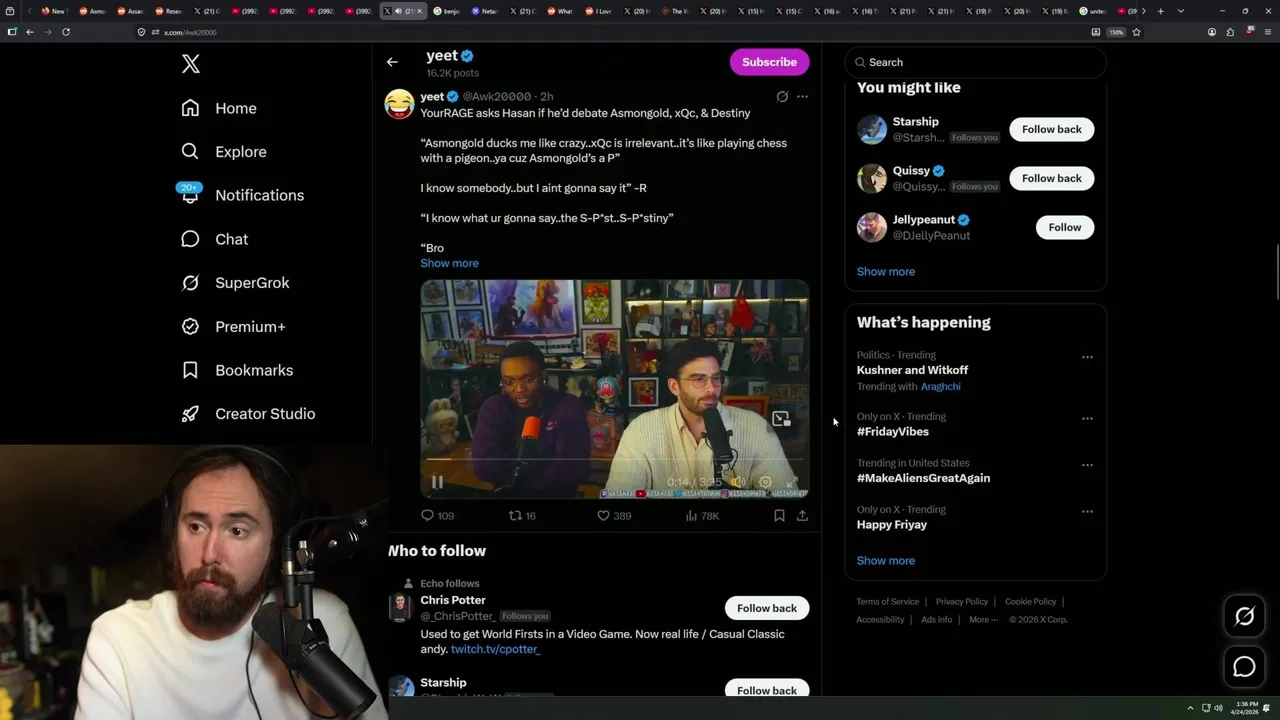This screenshot has height=720, width=1280.
Task: Open Privacy Policy link
Action: 962,602
